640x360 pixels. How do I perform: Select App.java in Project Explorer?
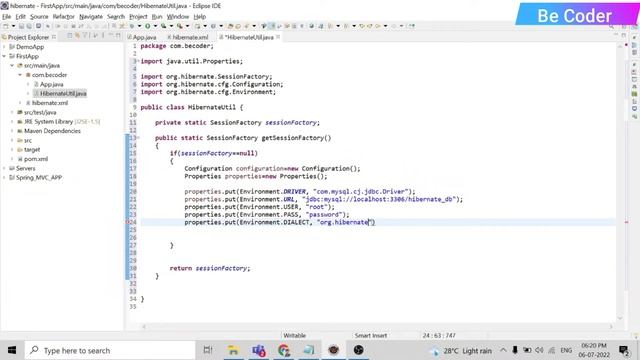(51, 84)
